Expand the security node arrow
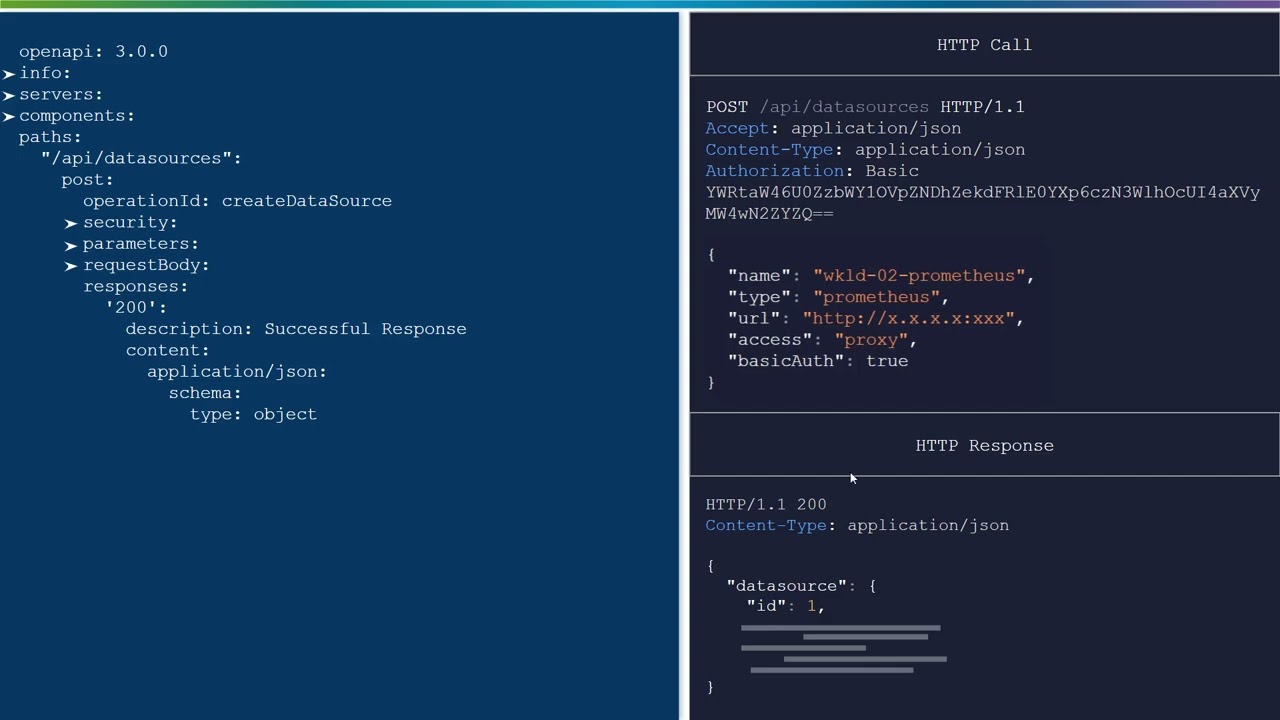1280x720 pixels. coord(71,224)
